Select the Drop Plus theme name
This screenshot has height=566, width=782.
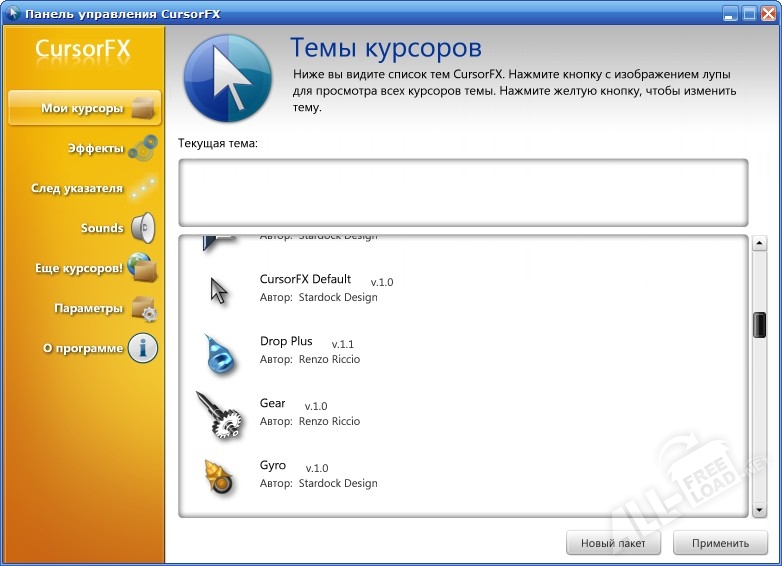286,342
